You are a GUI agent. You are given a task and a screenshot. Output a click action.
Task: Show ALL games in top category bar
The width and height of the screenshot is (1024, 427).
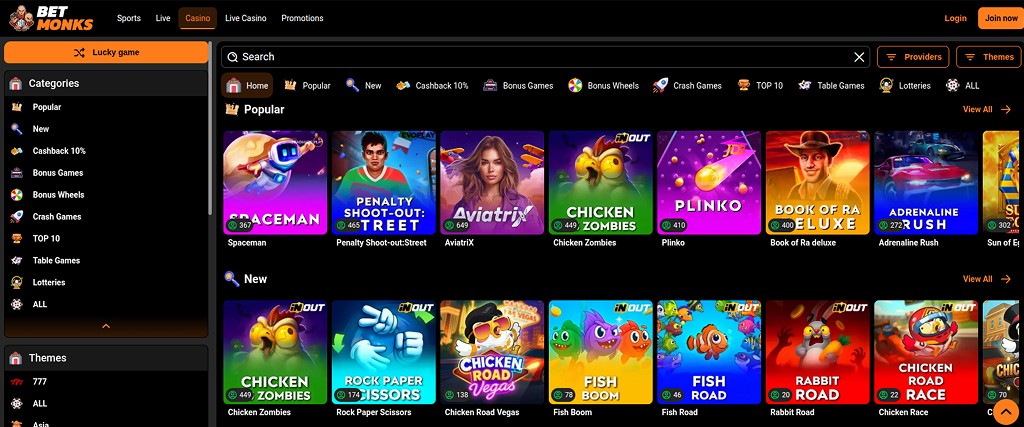point(963,86)
